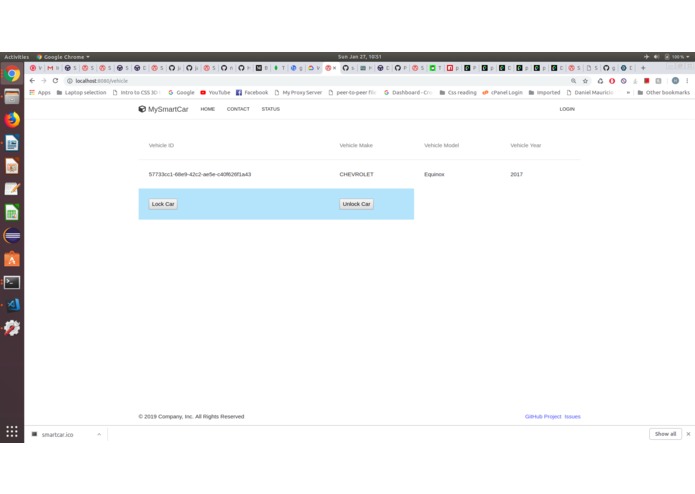This screenshot has height=494, width=695.
Task: Click the MySmartCar brand logo
Action: [163, 109]
